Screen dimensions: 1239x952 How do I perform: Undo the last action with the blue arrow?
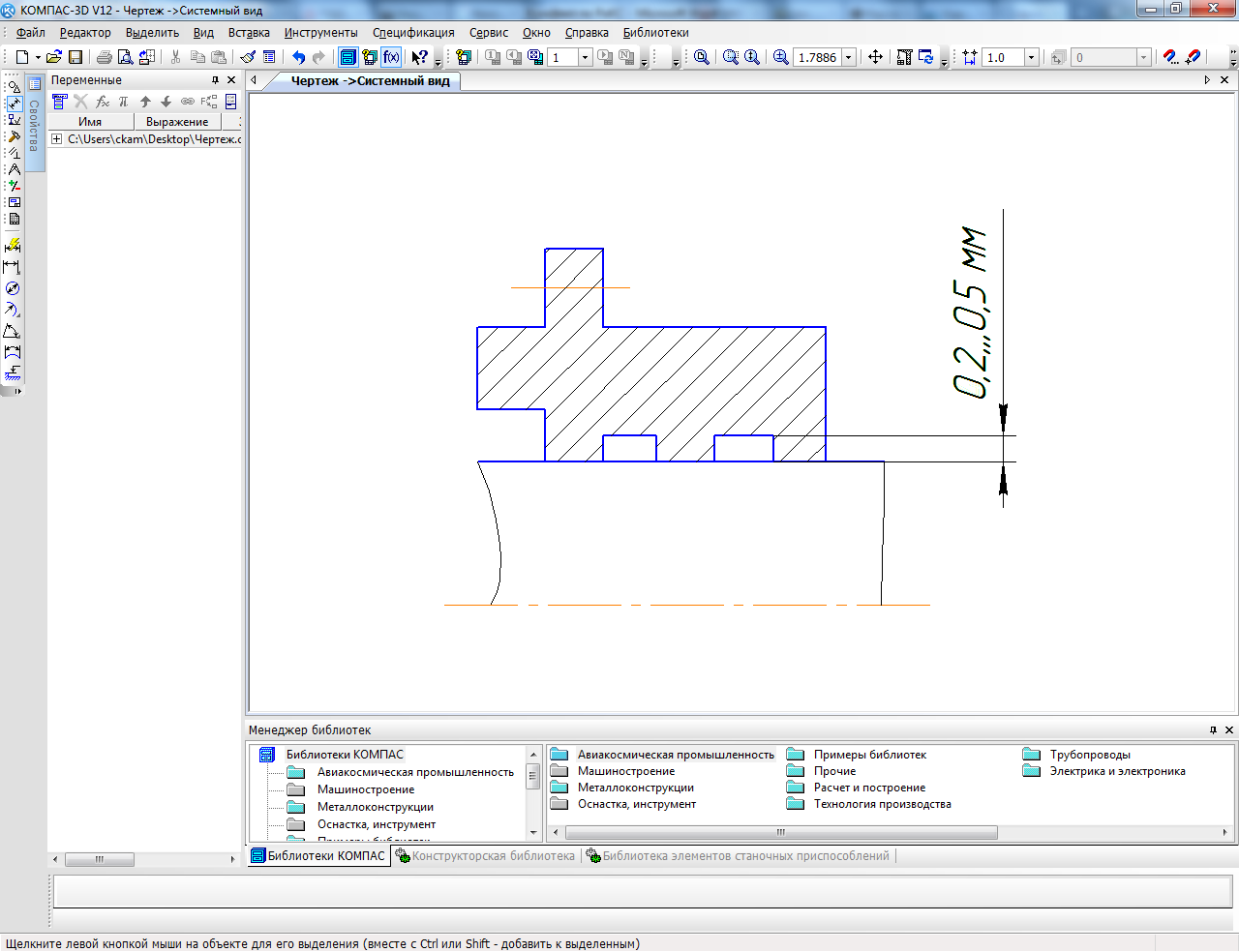[298, 57]
